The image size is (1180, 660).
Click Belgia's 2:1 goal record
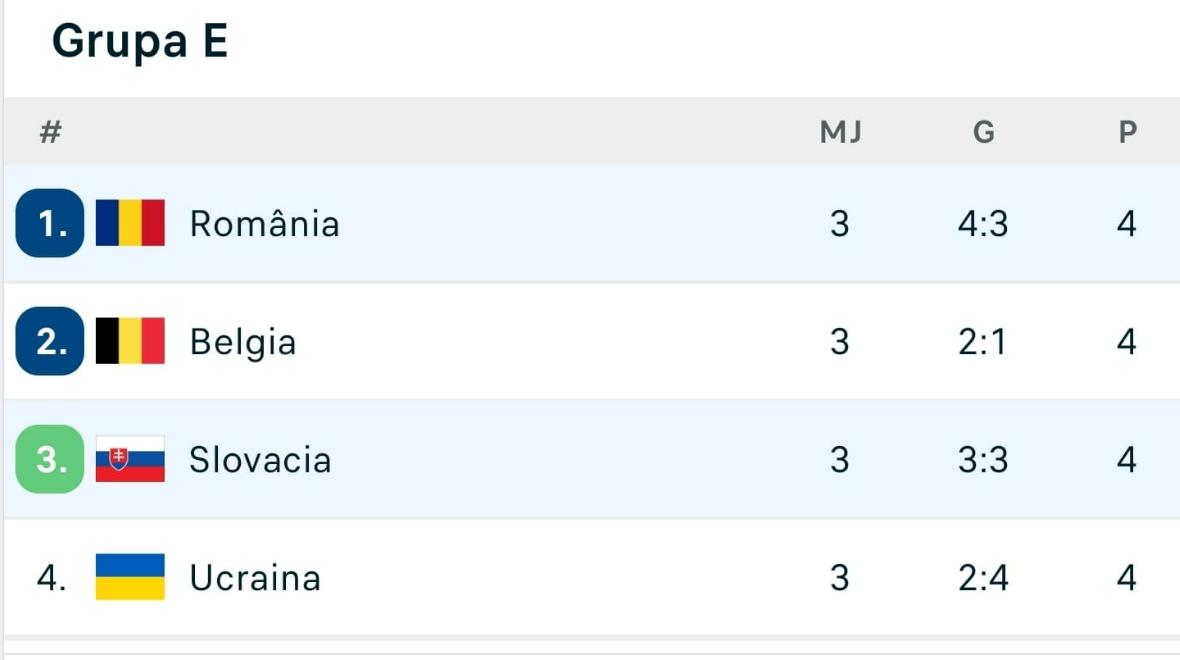(x=983, y=342)
